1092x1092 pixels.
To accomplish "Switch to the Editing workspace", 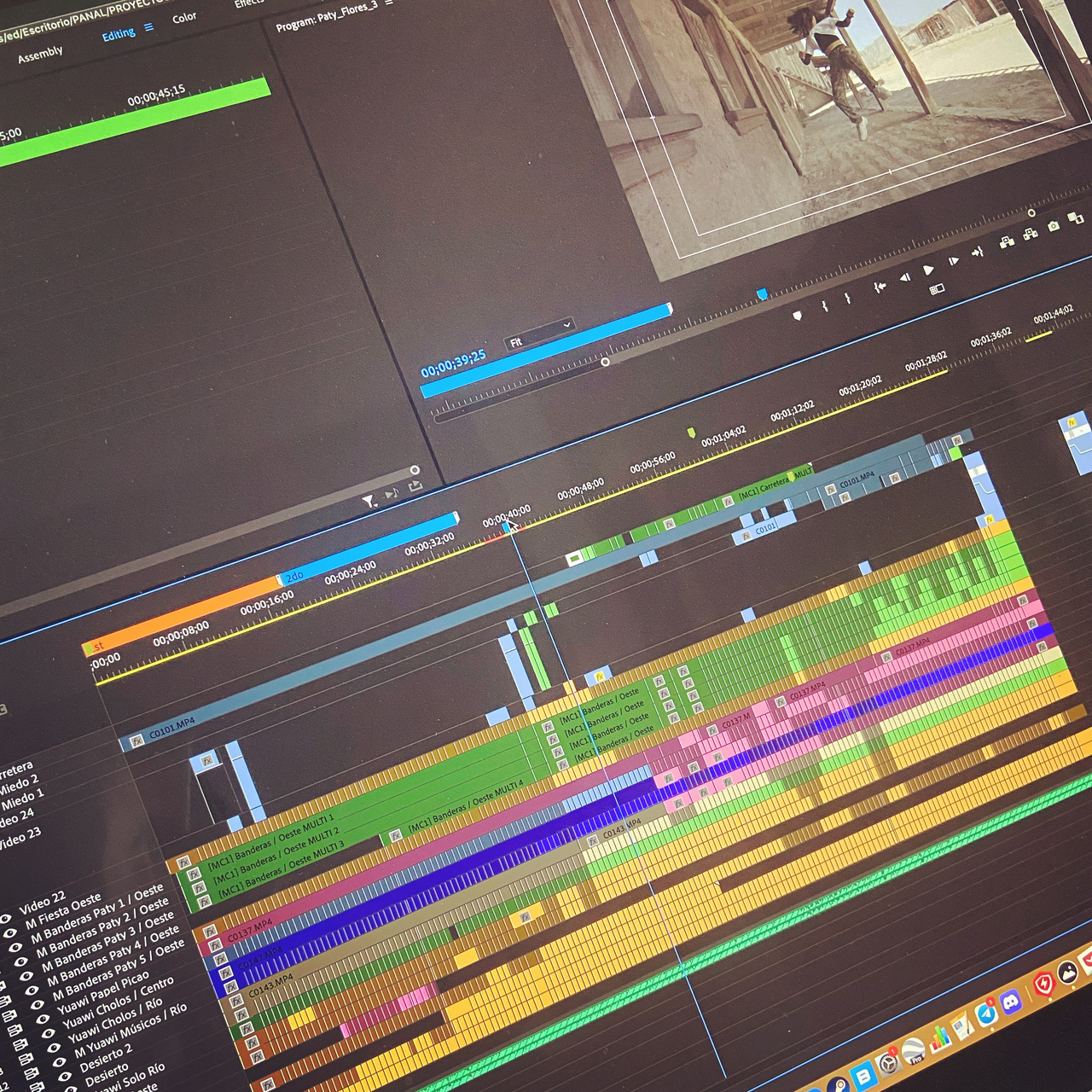I will [119, 35].
